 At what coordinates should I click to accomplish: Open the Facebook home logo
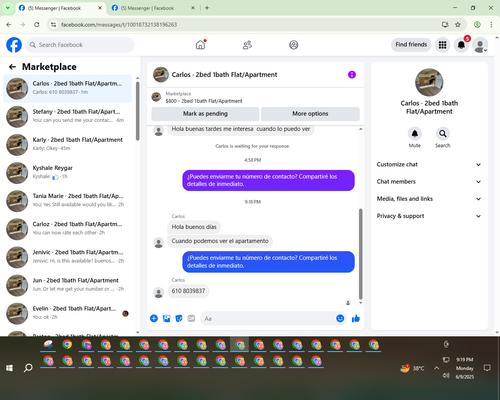point(14,45)
